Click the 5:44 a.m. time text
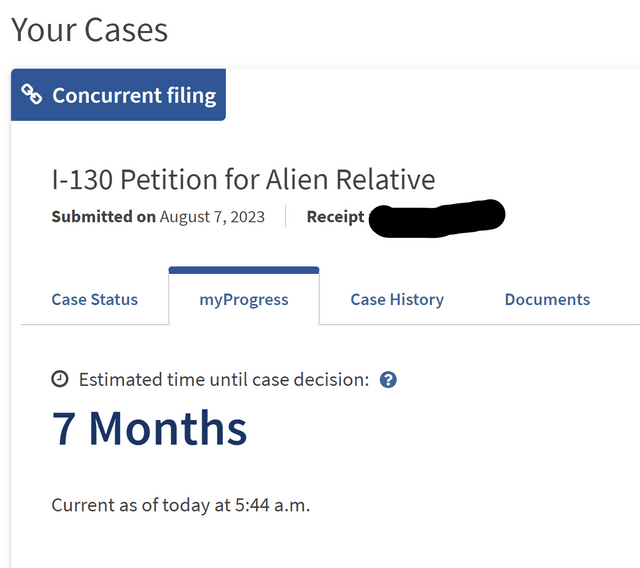This screenshot has height=568, width=640. [273, 505]
